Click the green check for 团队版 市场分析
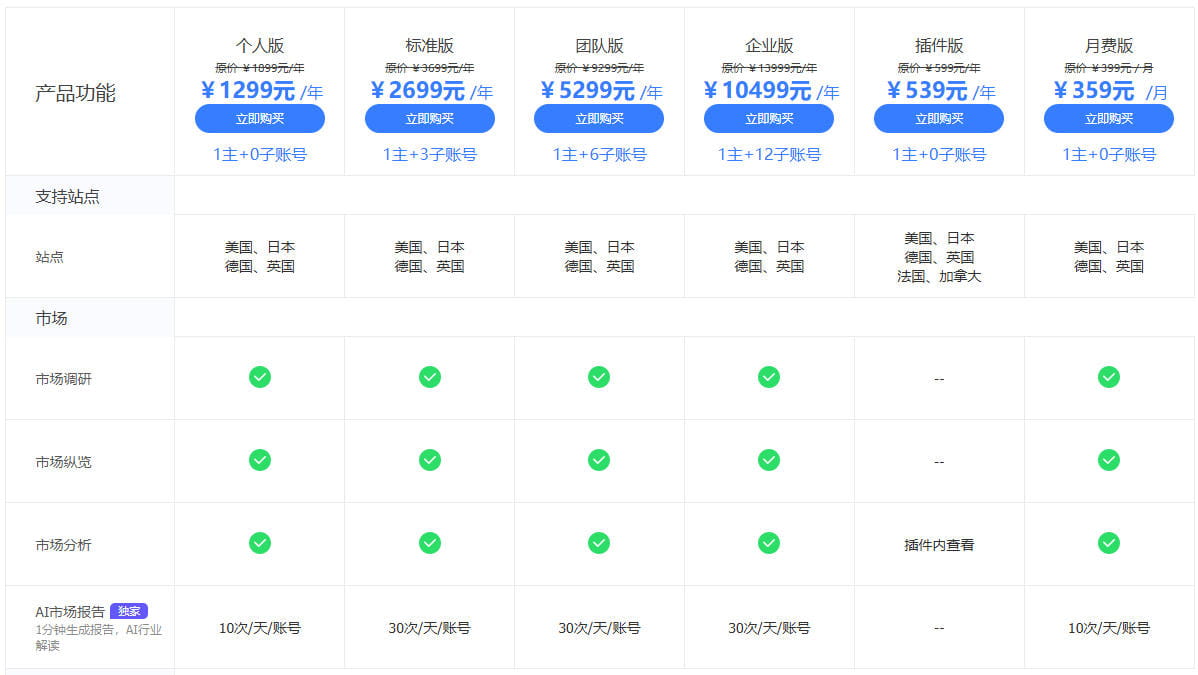This screenshot has height=675, width=1198. coord(598,544)
